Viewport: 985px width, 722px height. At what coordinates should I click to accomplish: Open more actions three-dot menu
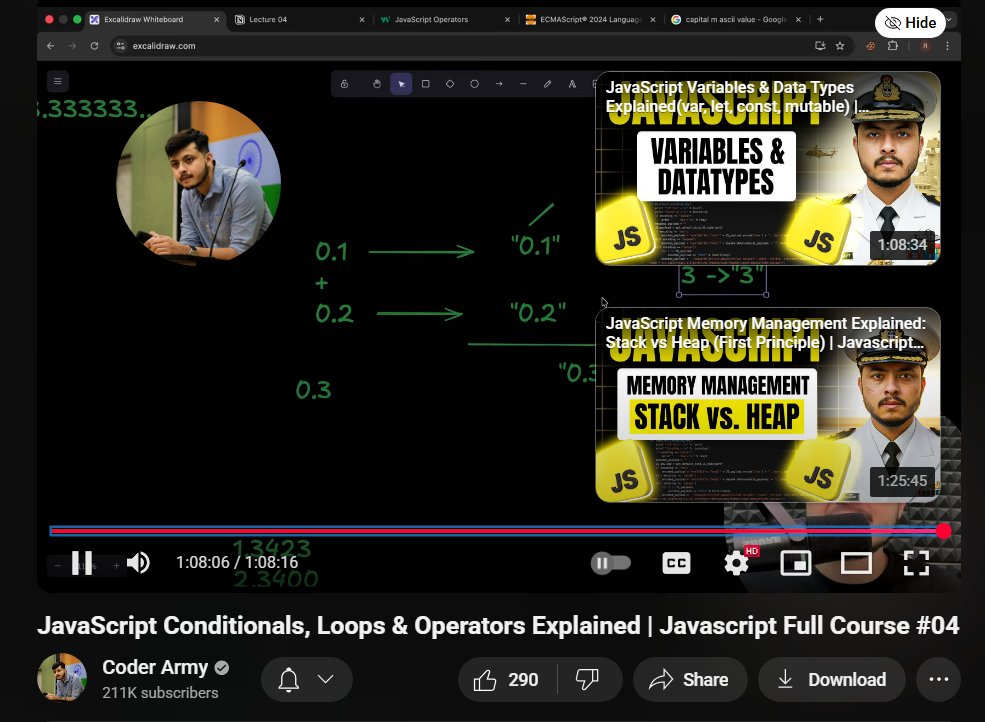coord(939,679)
